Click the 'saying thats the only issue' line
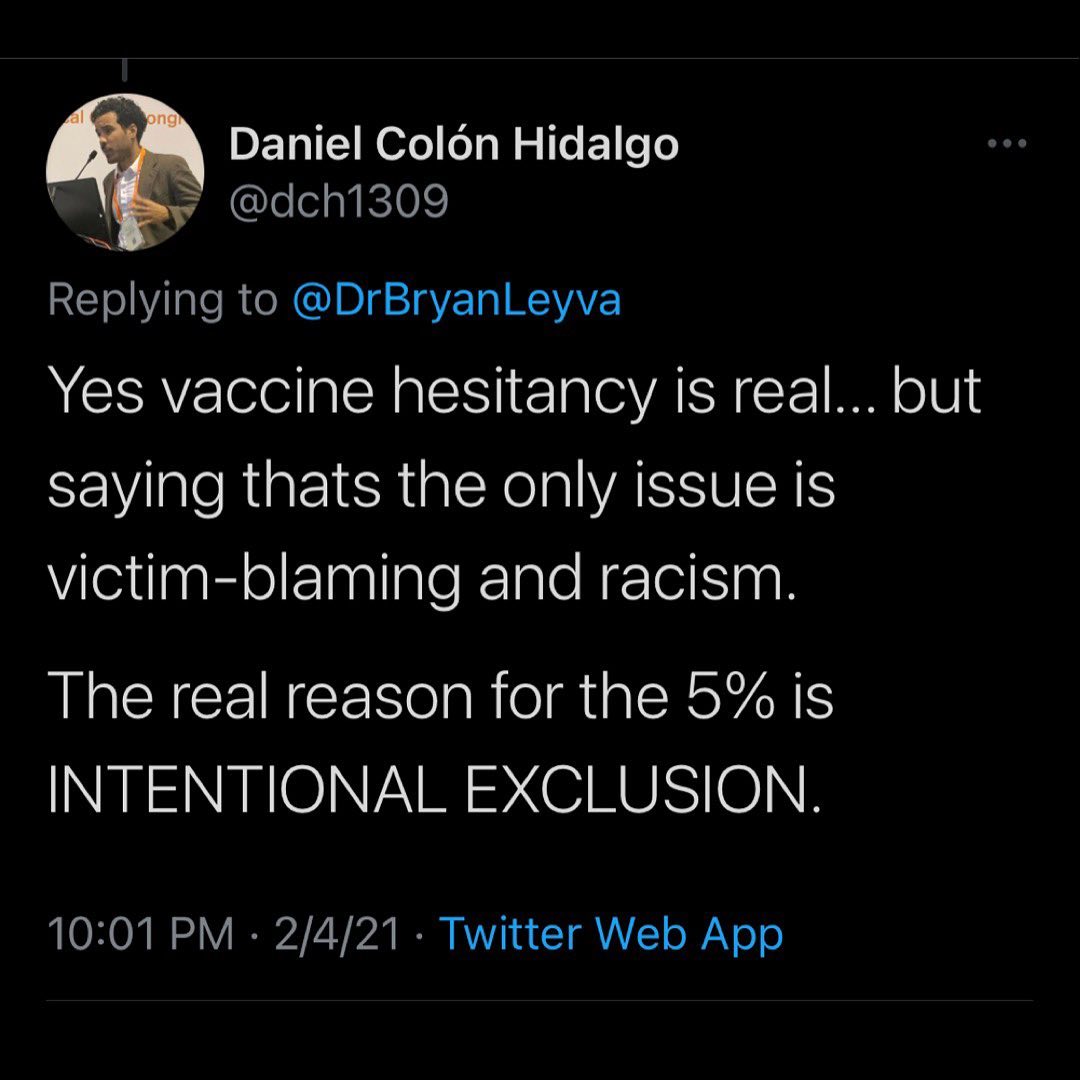 coord(440,488)
